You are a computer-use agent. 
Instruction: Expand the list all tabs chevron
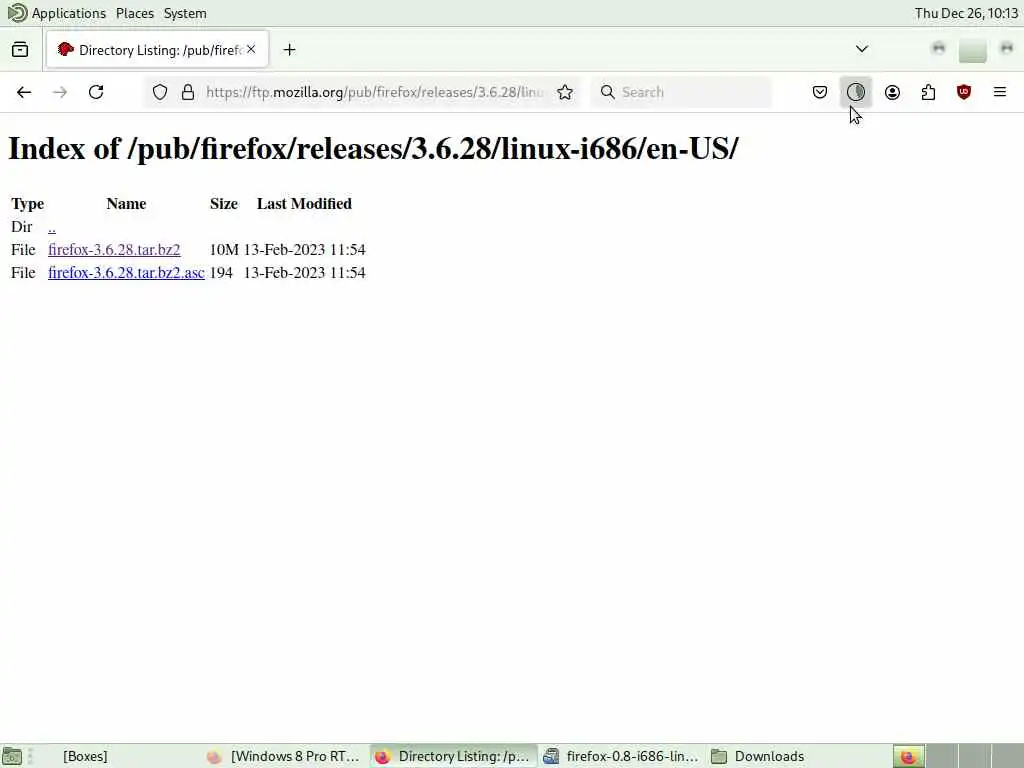(861, 49)
